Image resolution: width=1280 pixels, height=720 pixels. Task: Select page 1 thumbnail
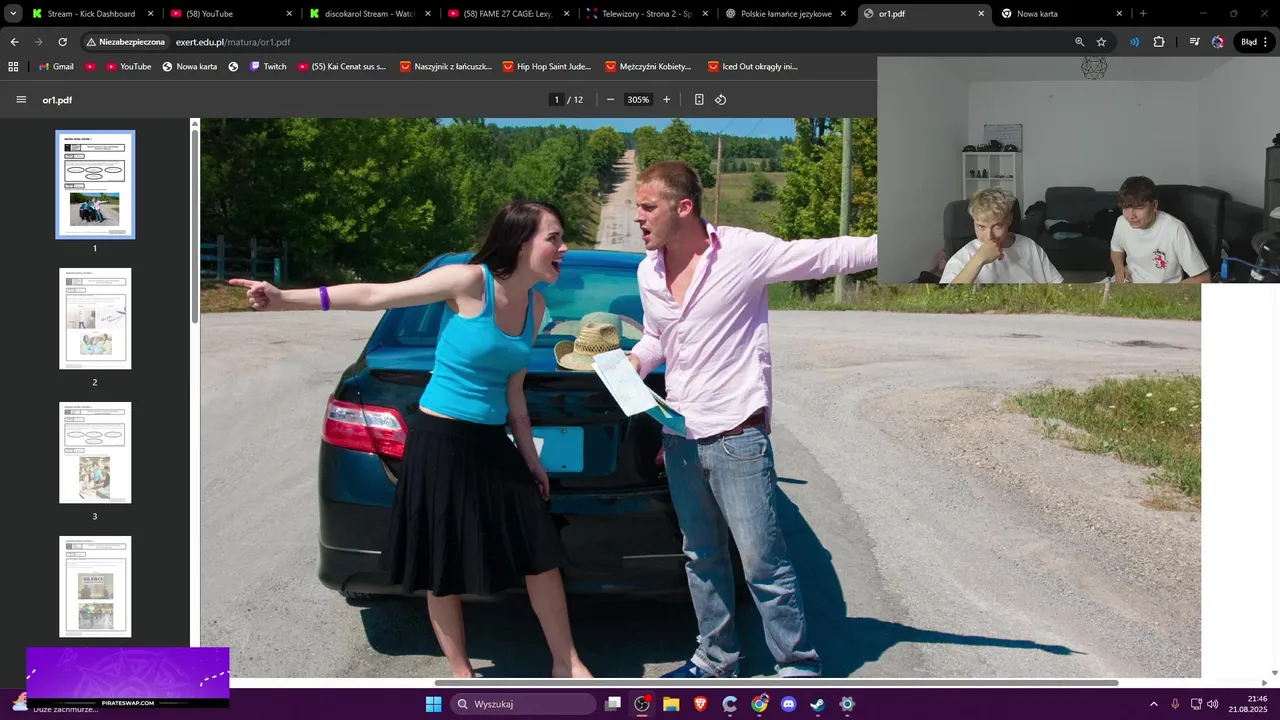click(x=95, y=185)
